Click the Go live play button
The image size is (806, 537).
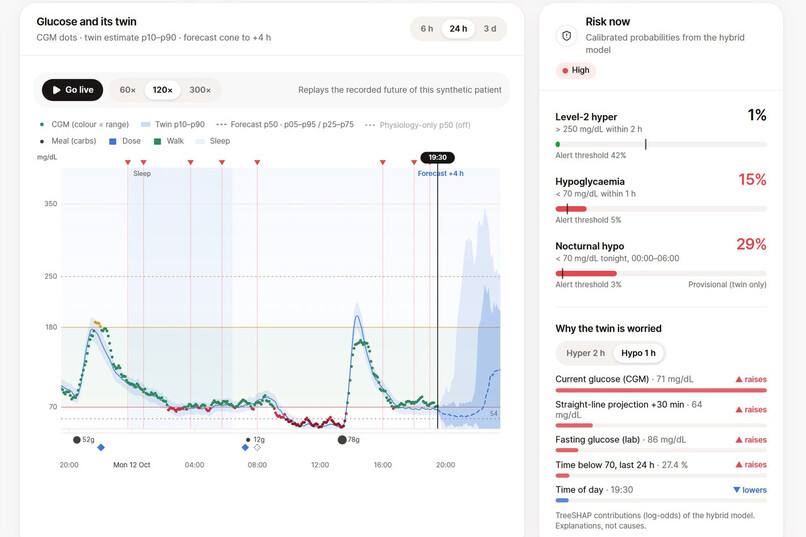[x=72, y=90]
